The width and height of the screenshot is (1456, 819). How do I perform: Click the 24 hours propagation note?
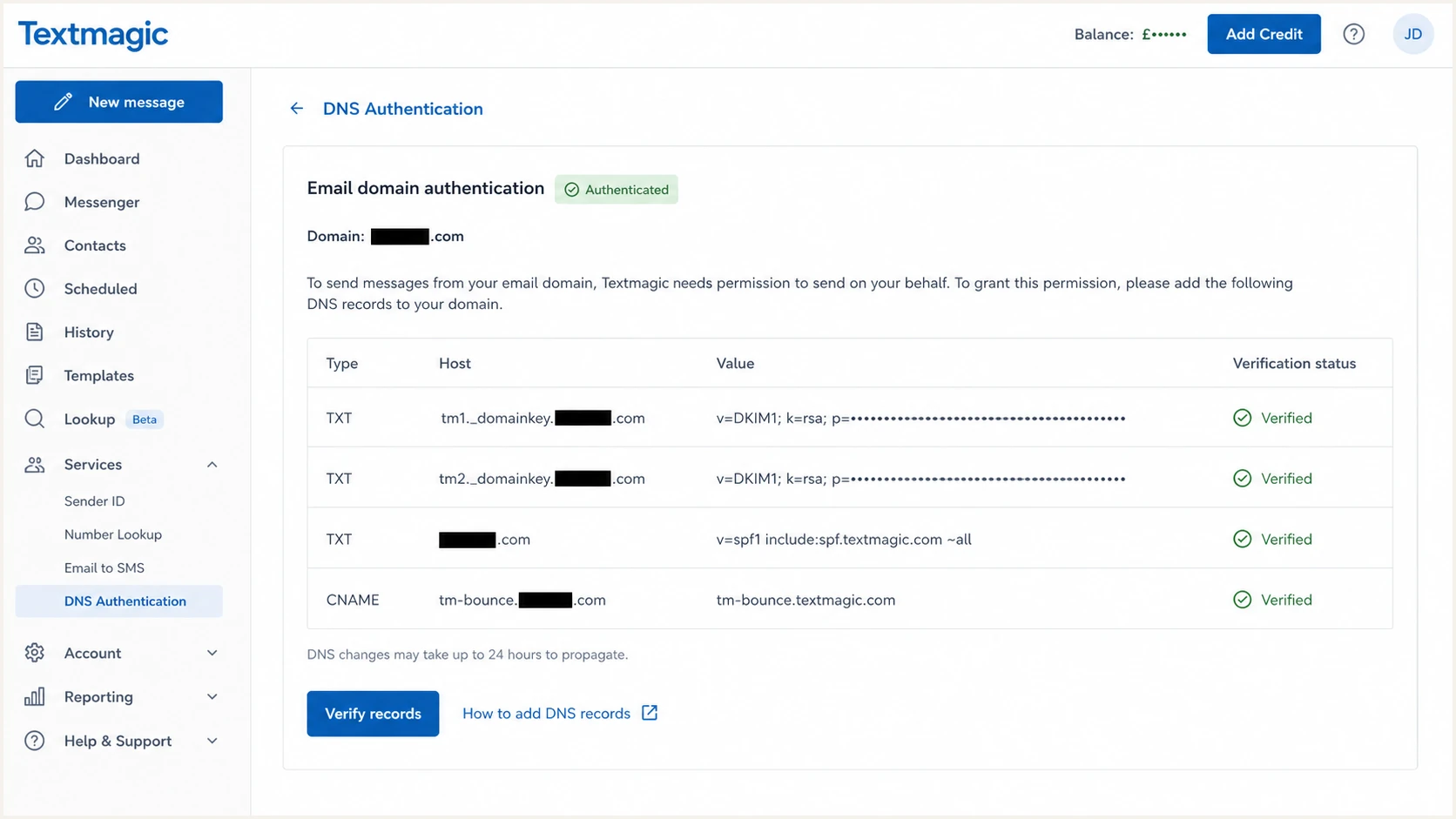point(468,655)
